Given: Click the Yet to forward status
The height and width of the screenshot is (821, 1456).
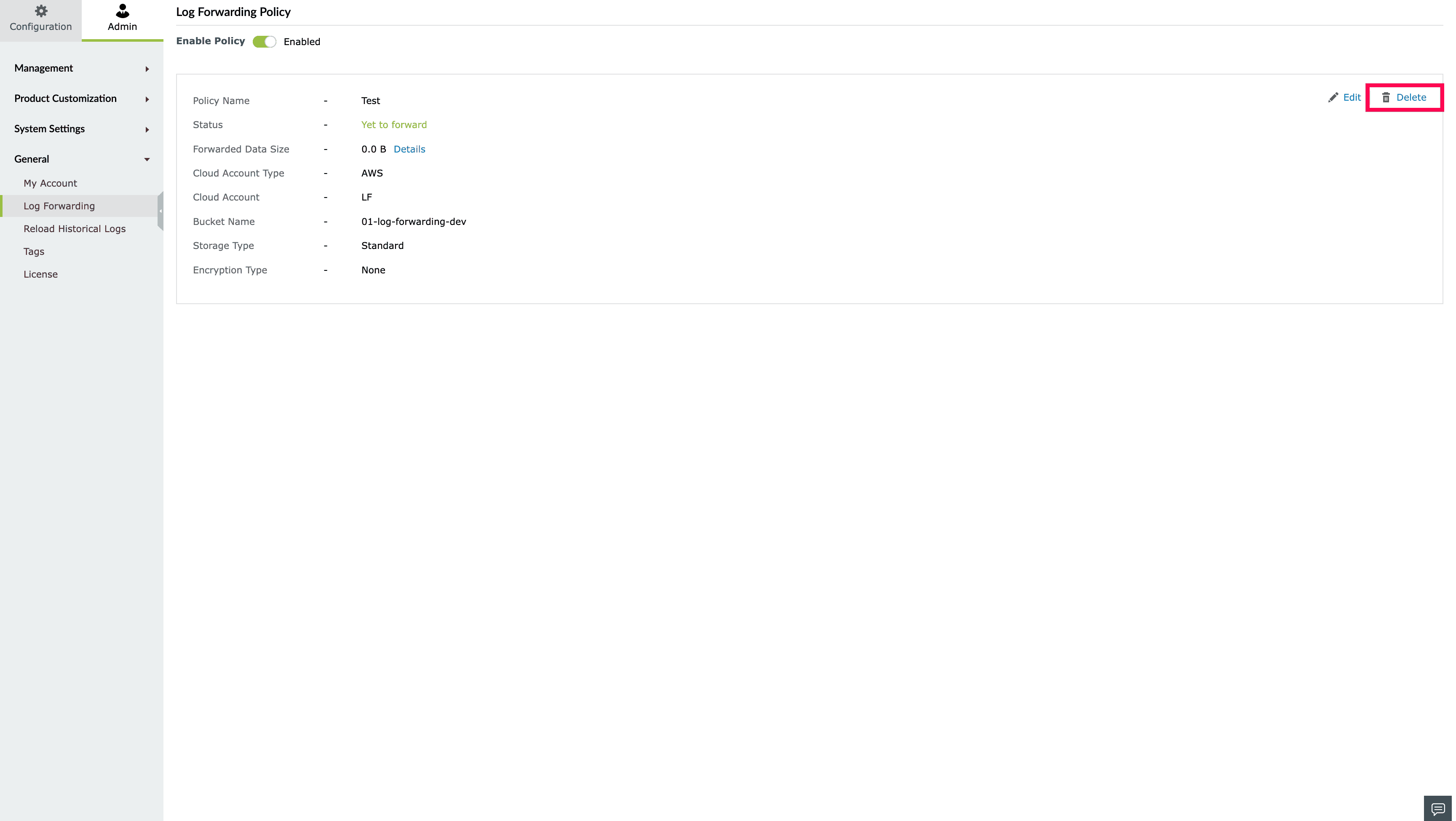Looking at the screenshot, I should (x=394, y=125).
